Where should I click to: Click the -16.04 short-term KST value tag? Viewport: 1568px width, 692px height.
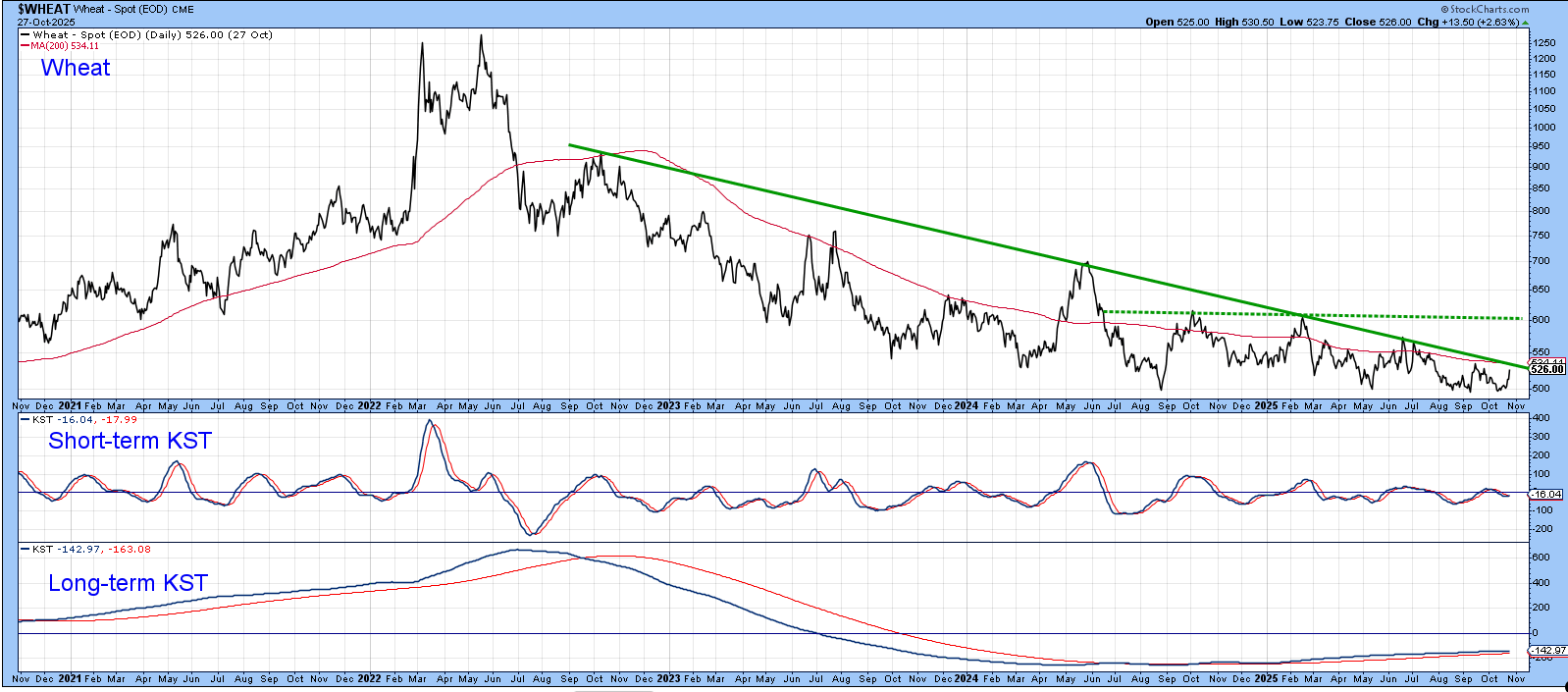pos(1547,495)
